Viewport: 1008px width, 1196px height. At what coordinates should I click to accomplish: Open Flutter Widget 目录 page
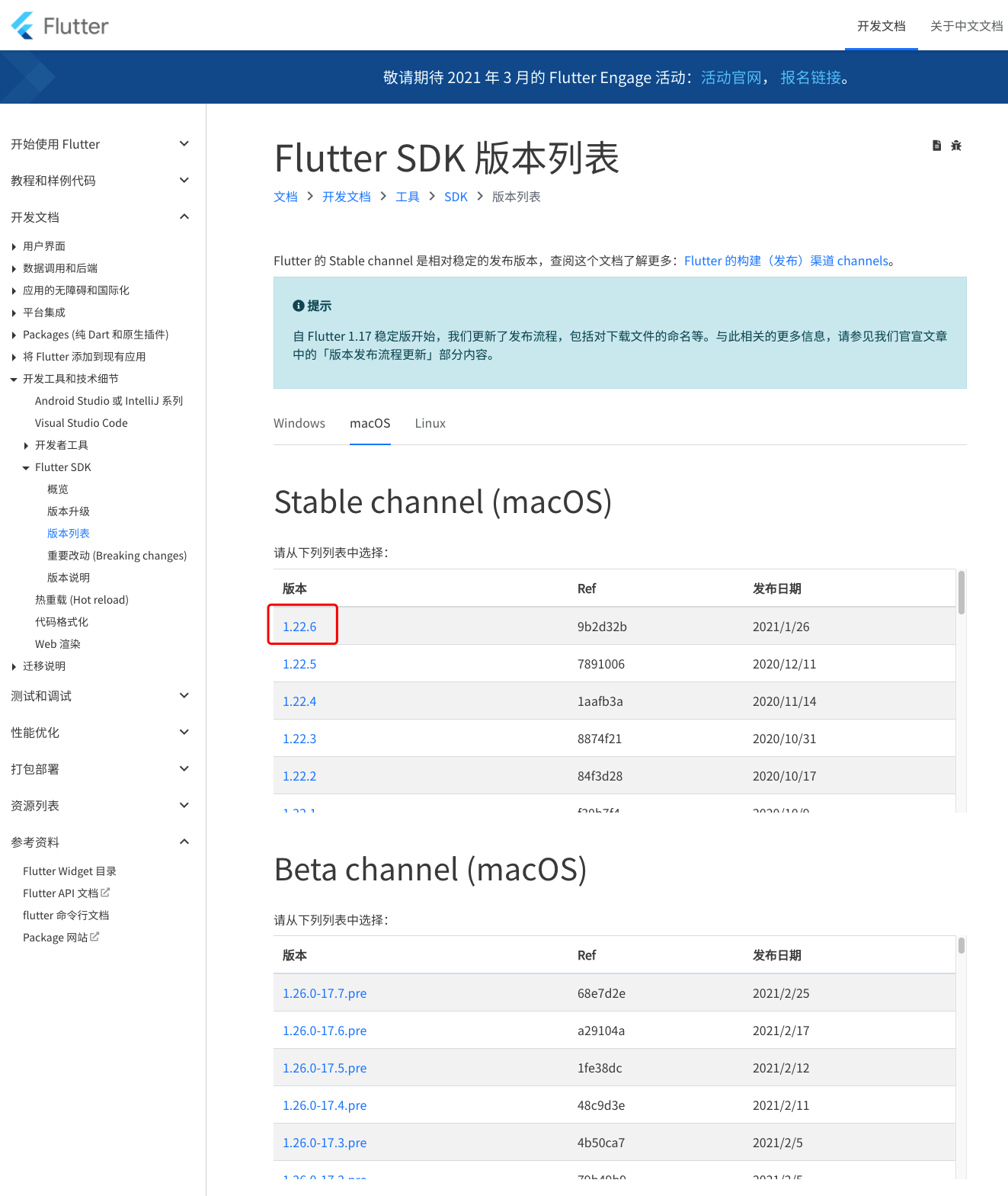(69, 871)
